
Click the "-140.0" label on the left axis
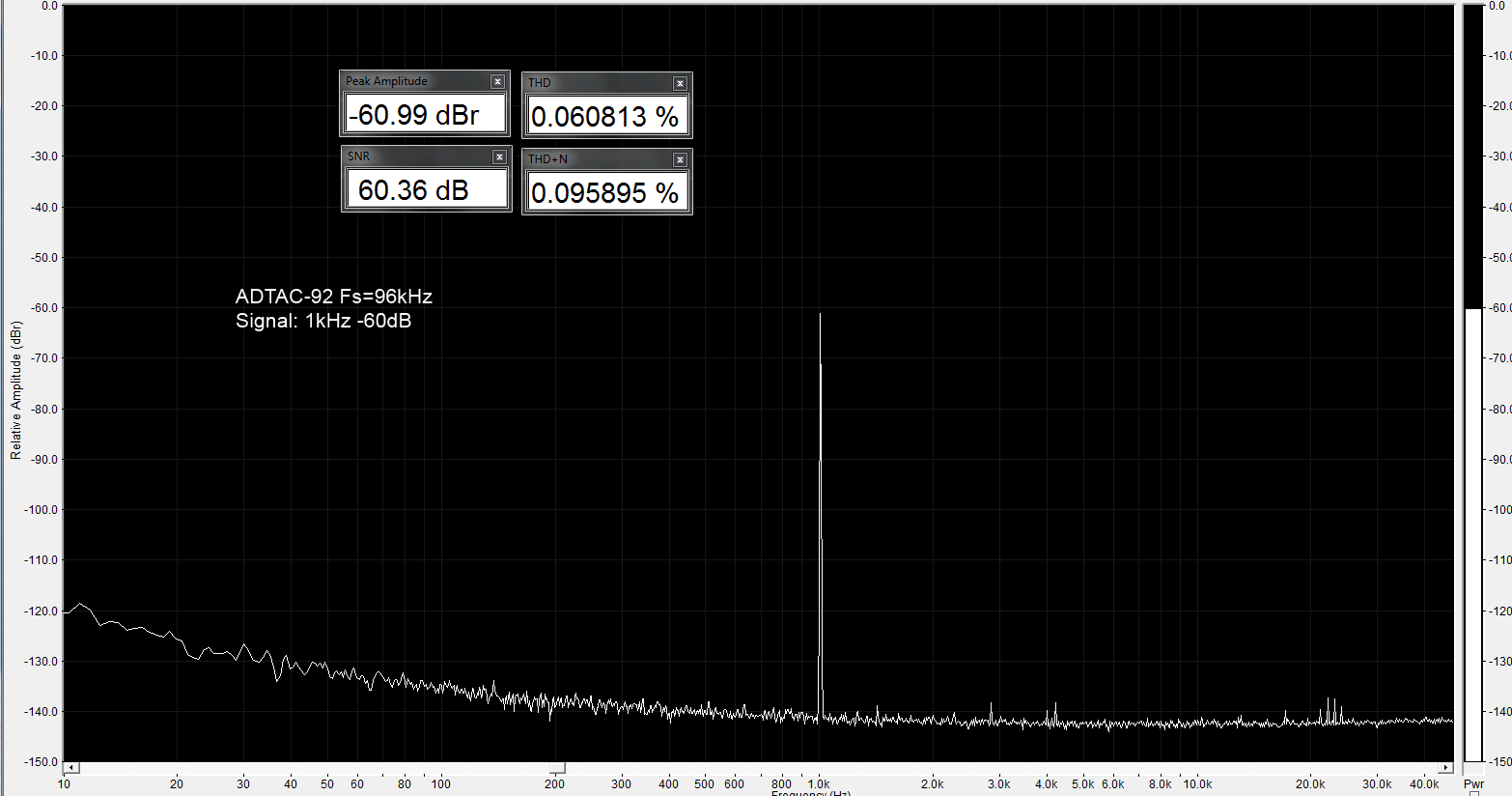tap(41, 712)
